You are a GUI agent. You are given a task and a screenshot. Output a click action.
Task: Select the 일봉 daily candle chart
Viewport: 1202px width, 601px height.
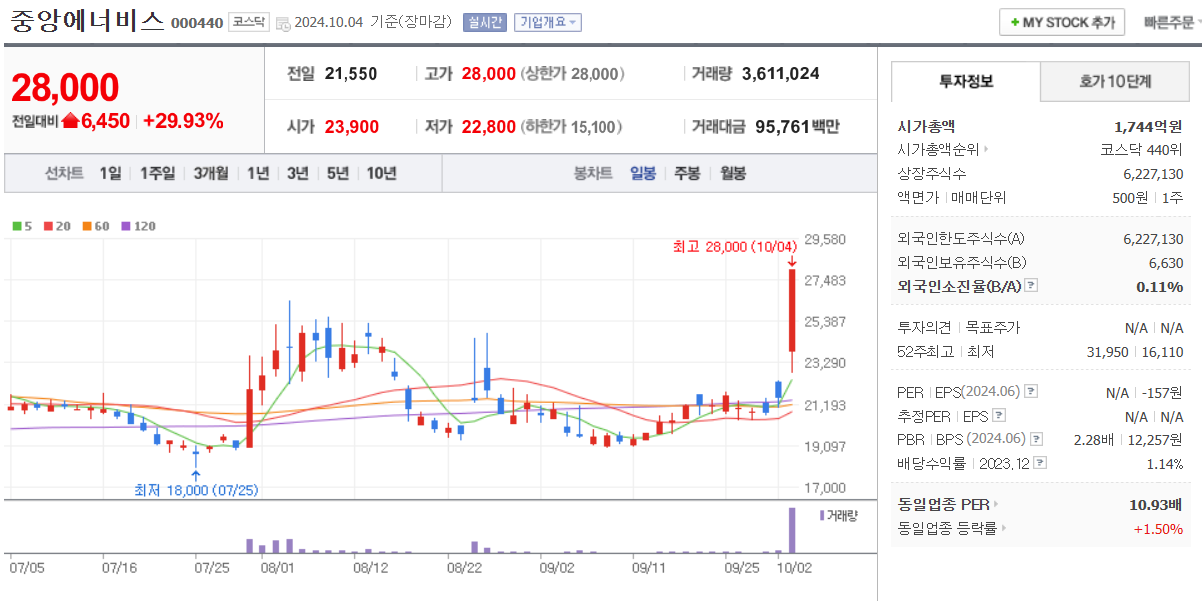point(643,173)
